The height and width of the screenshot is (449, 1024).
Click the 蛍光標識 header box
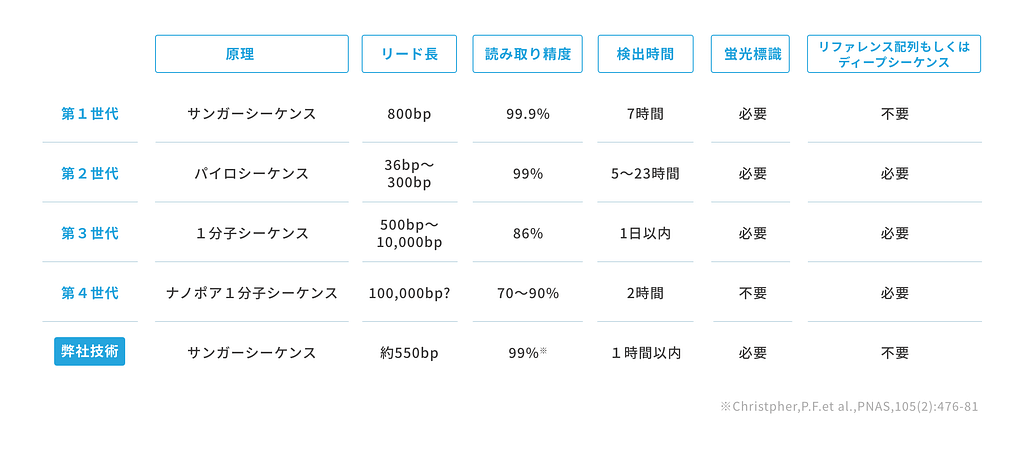(x=750, y=54)
